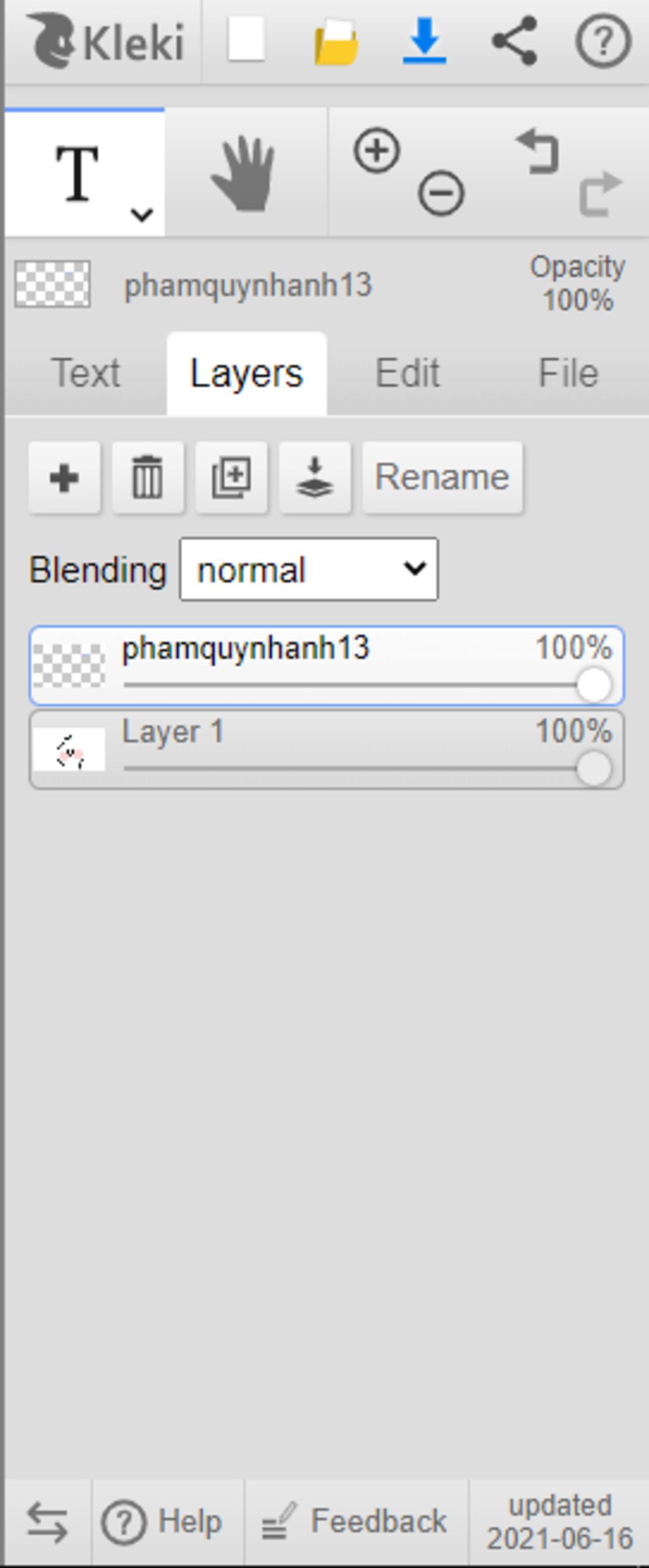649x1568 pixels.
Task: Delete layer using the trash icon
Action: click(x=148, y=478)
